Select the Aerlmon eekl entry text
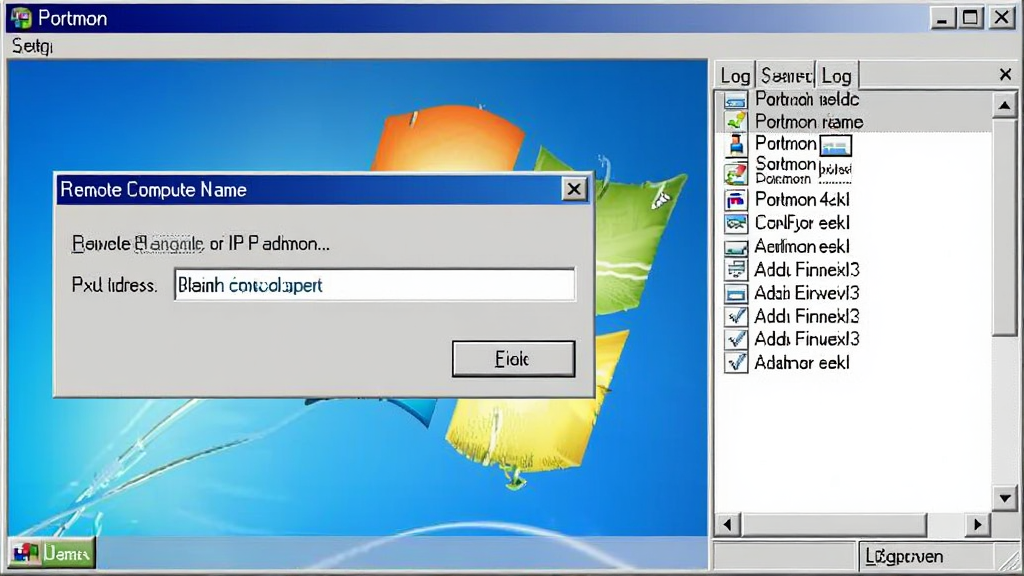The image size is (1024, 576). 802,247
